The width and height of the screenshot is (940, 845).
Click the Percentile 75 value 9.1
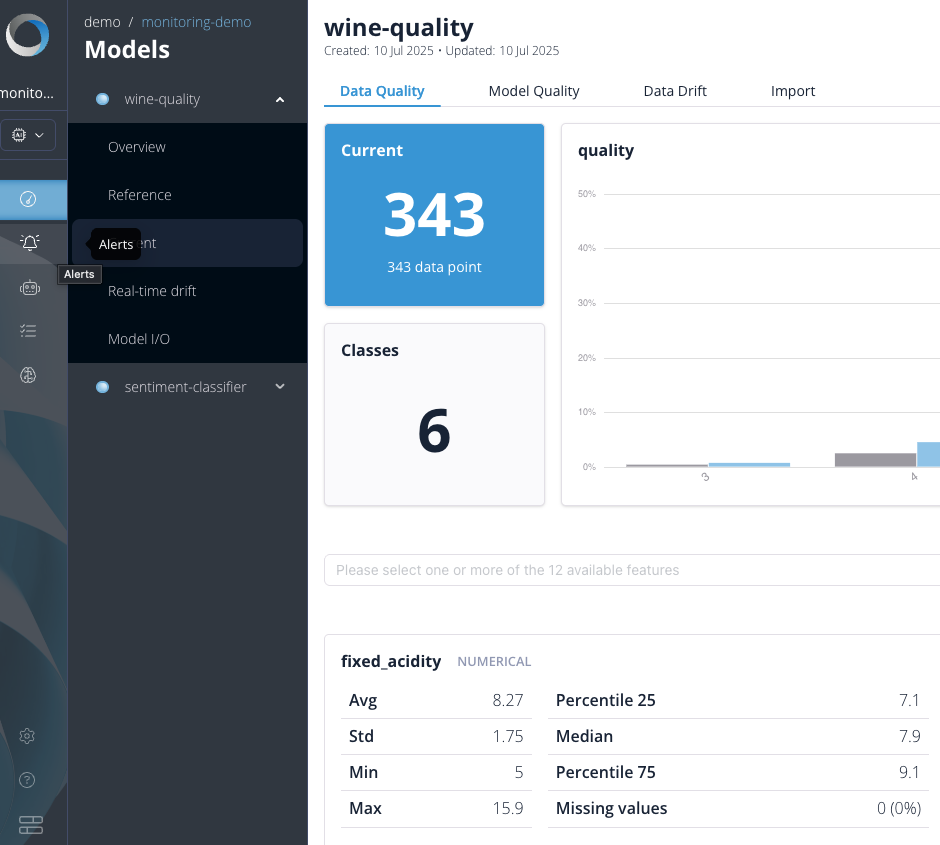click(909, 772)
